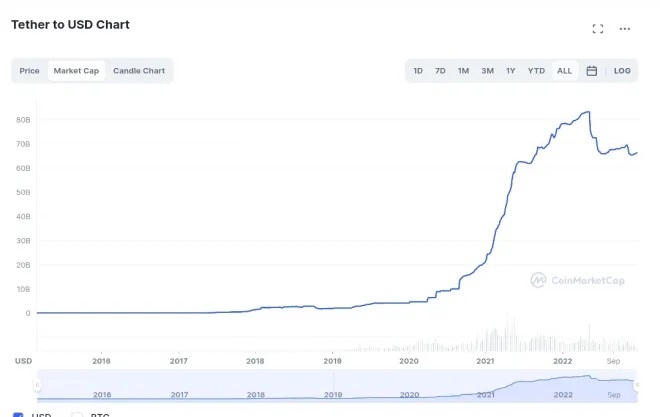Choose the 1M time range
This screenshot has height=417, width=660.
coord(463,71)
